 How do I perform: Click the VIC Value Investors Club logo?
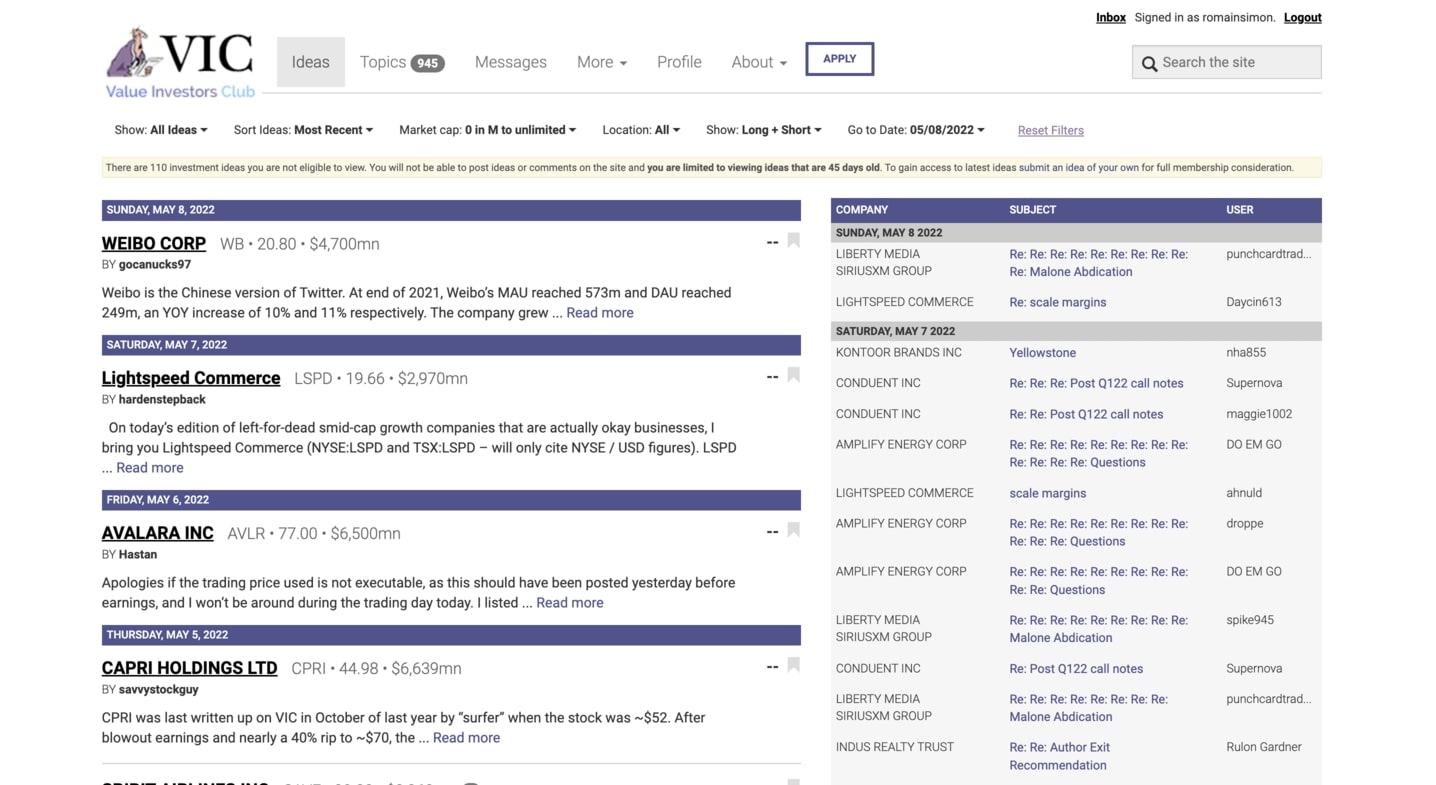pyautogui.click(x=180, y=63)
